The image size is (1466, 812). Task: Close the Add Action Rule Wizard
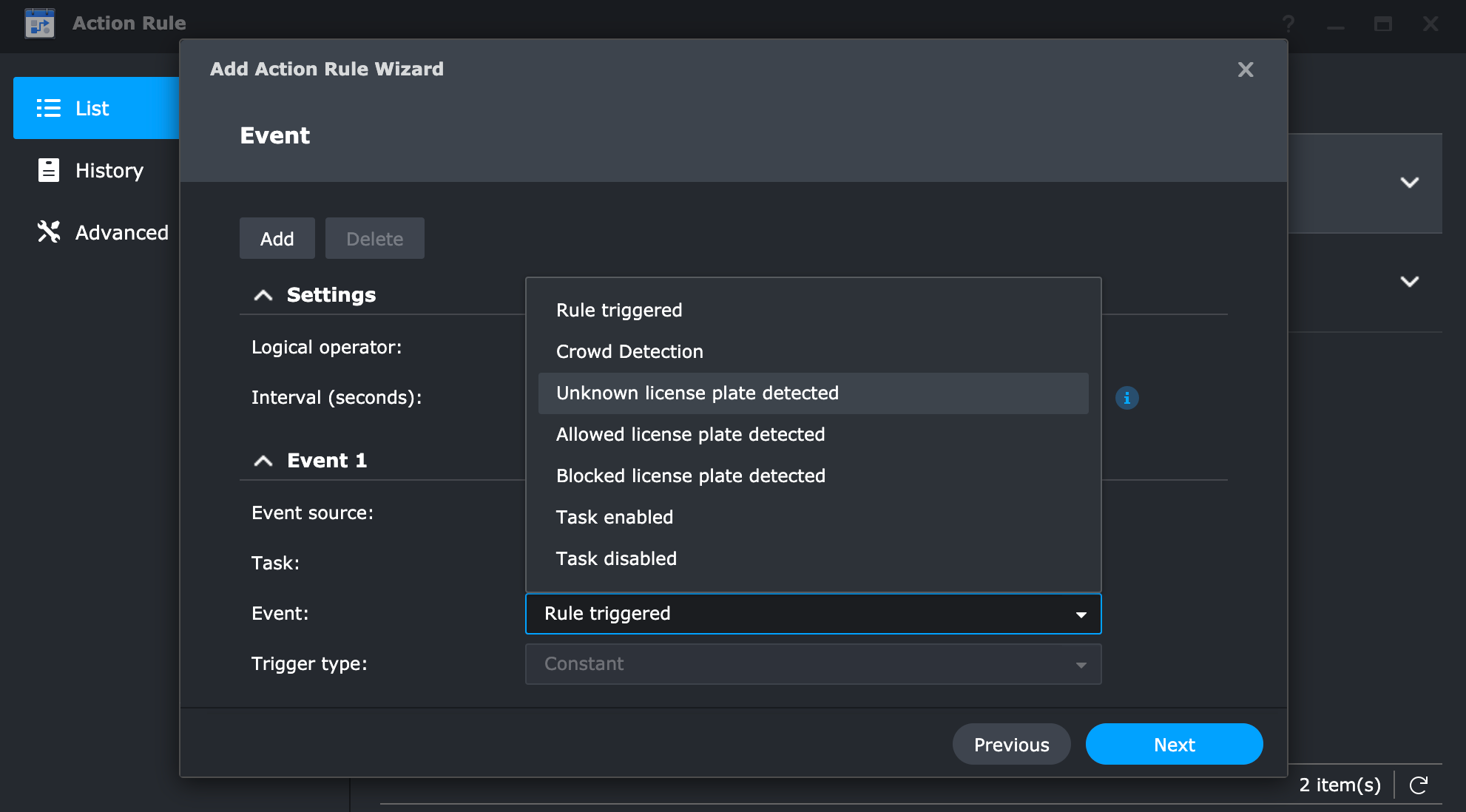1246,70
